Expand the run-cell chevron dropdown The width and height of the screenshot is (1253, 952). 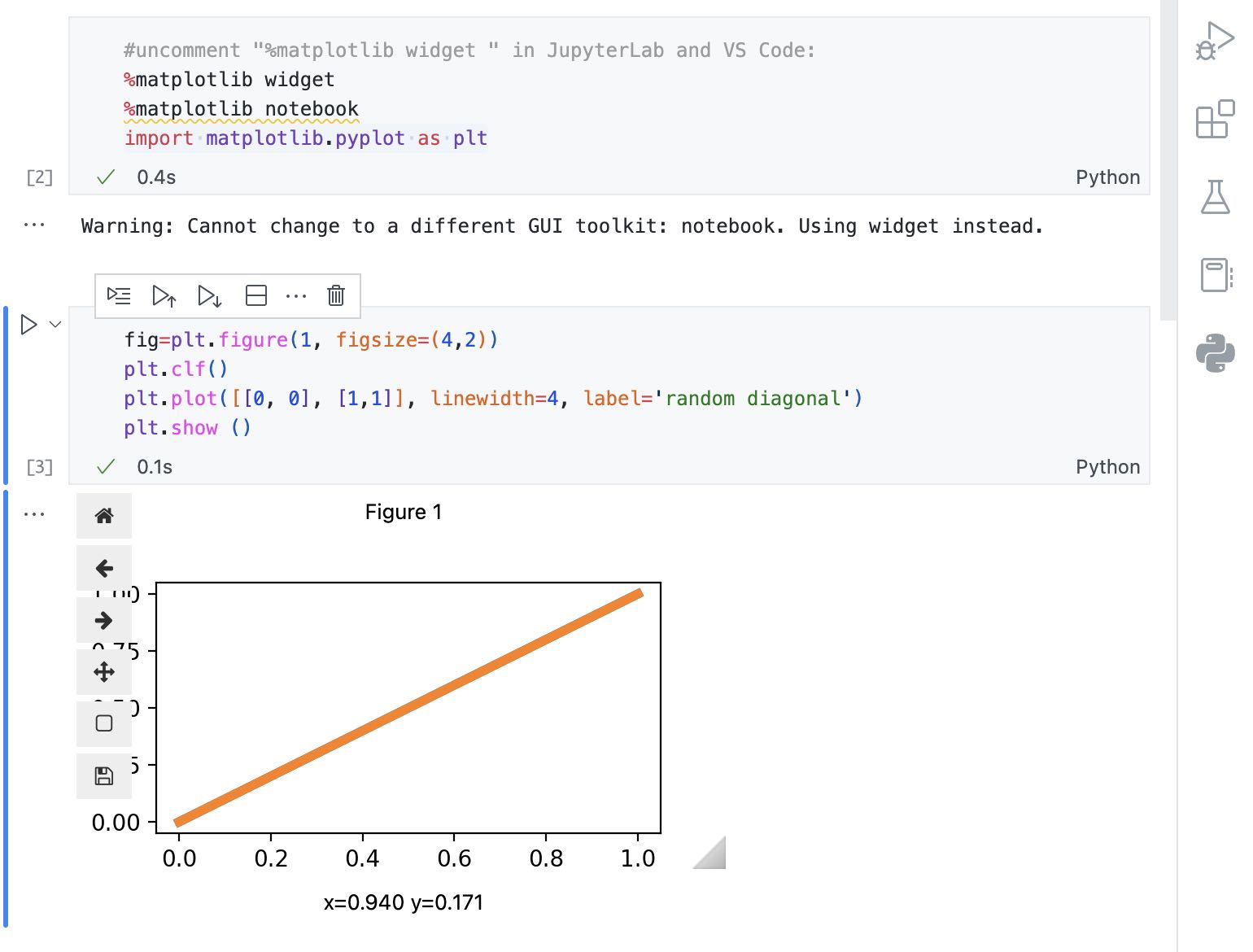click(x=55, y=324)
